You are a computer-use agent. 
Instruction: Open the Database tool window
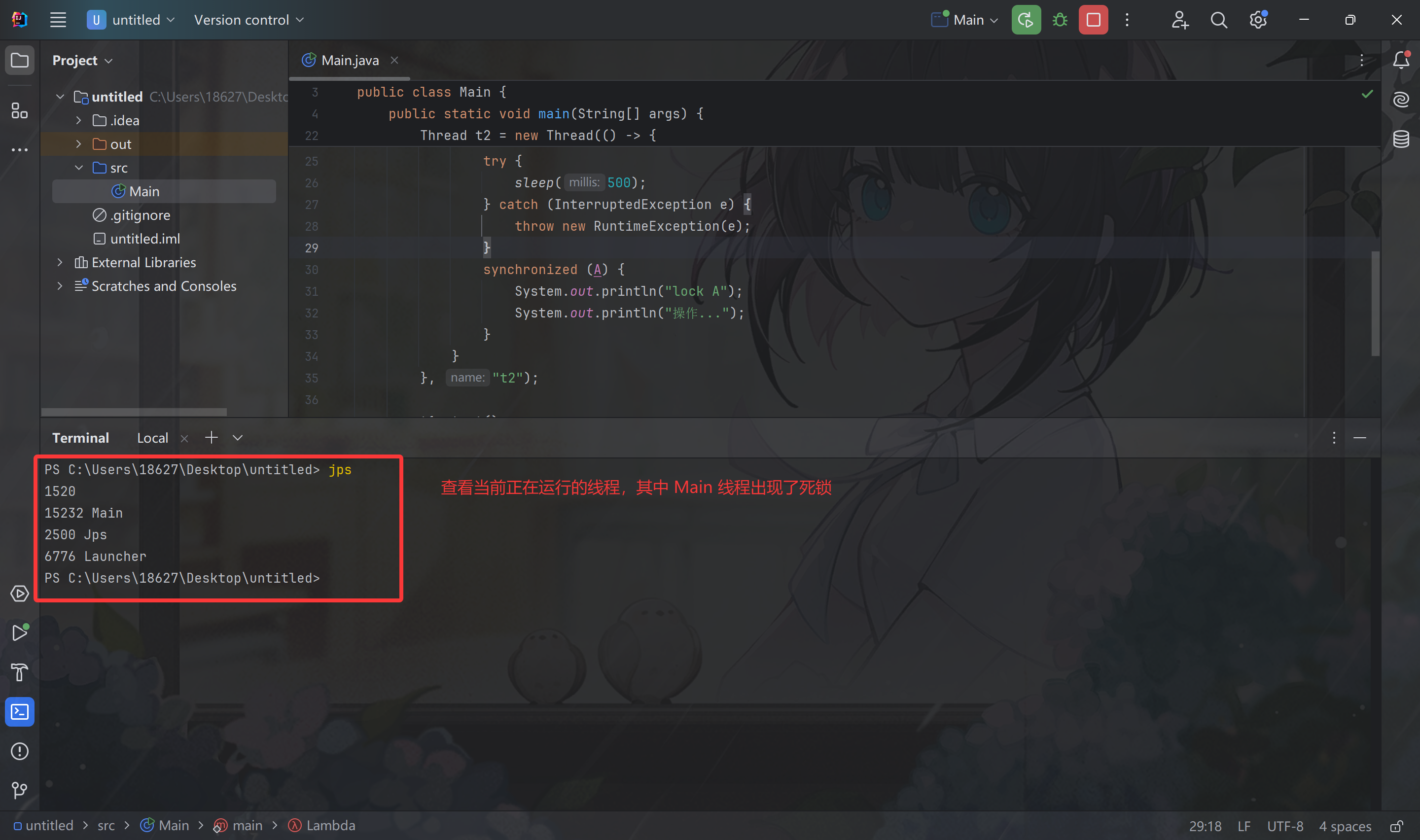[x=1401, y=139]
